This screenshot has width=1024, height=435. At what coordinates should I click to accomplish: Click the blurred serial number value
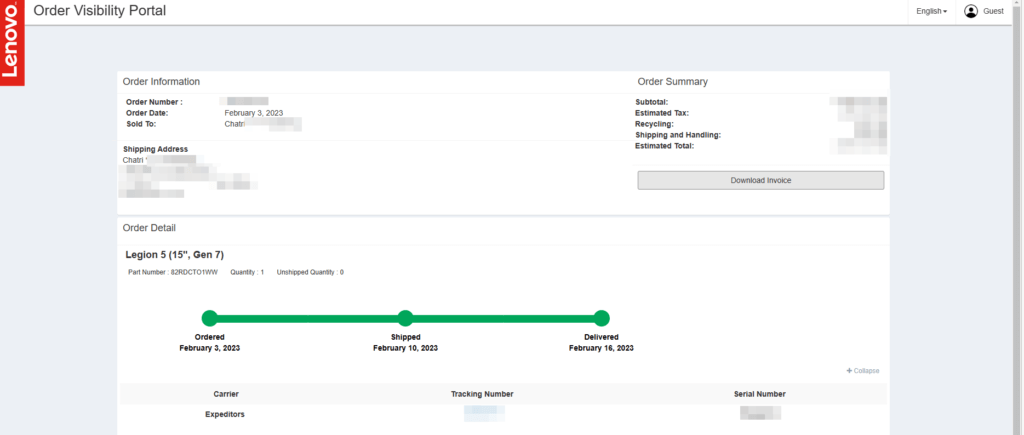pyautogui.click(x=760, y=413)
